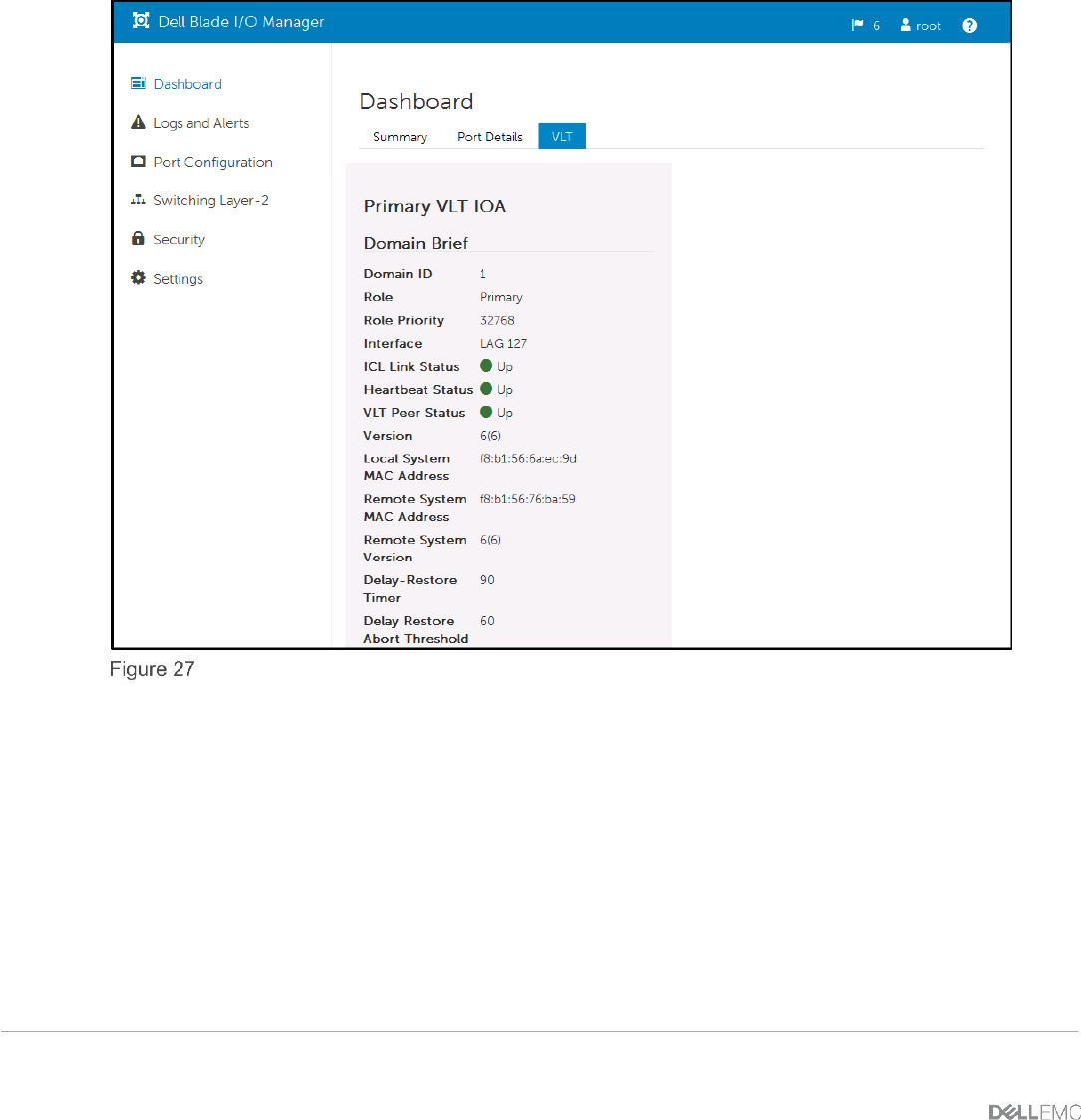Screen dimensions: 1081x1120
Task: Click the Role Priority label
Action: 404,321
